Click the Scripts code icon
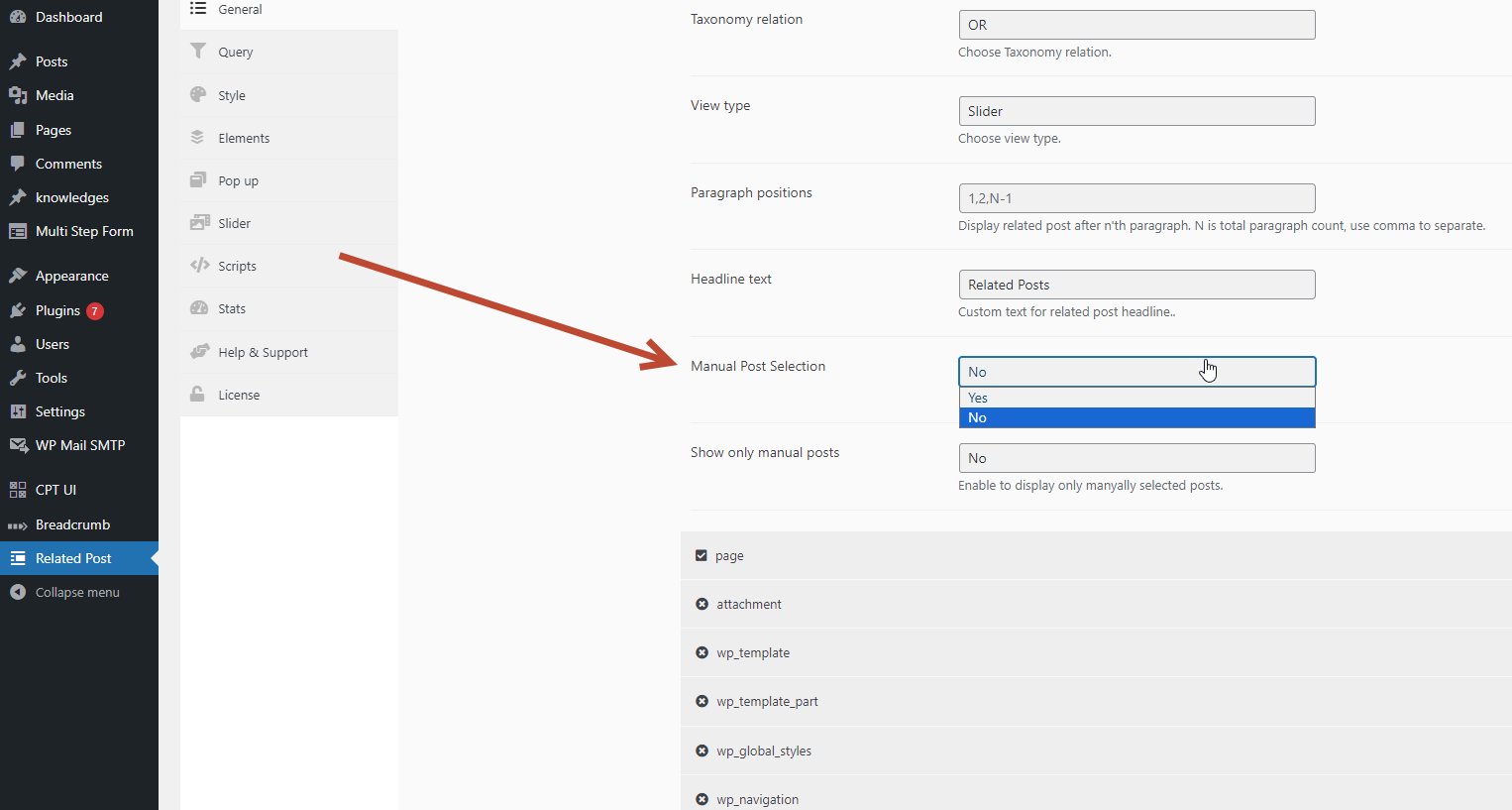Viewport: 1512px width, 810px height. coord(199,265)
